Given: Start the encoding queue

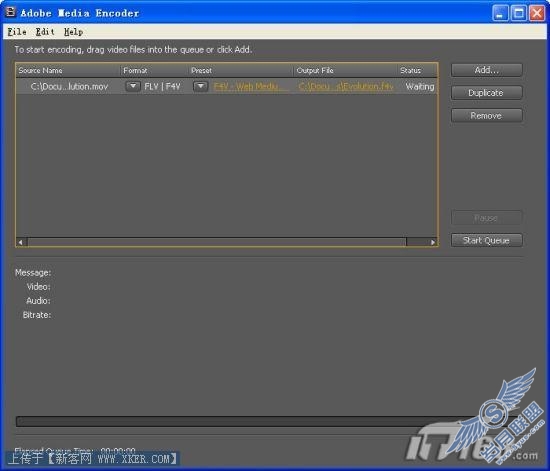Looking at the screenshot, I should [487, 240].
